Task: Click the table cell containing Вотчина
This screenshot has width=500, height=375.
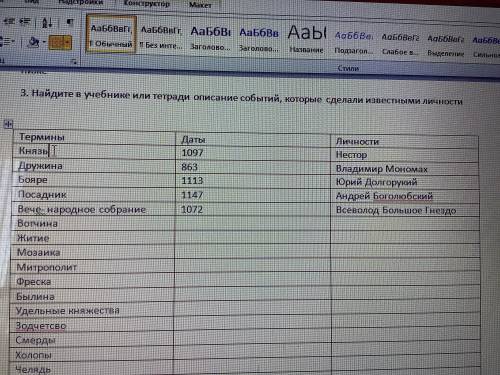Action: (93, 223)
